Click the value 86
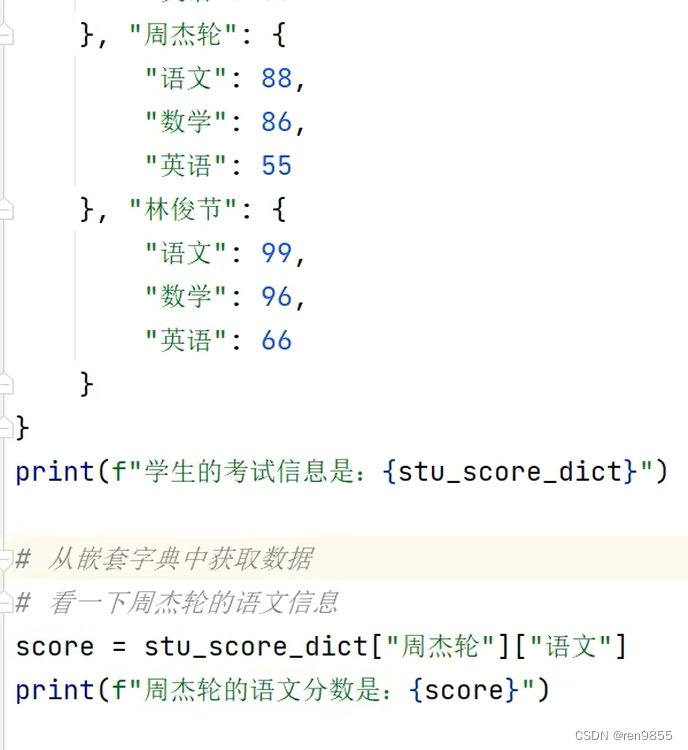The width and height of the screenshot is (688, 750). [x=277, y=122]
